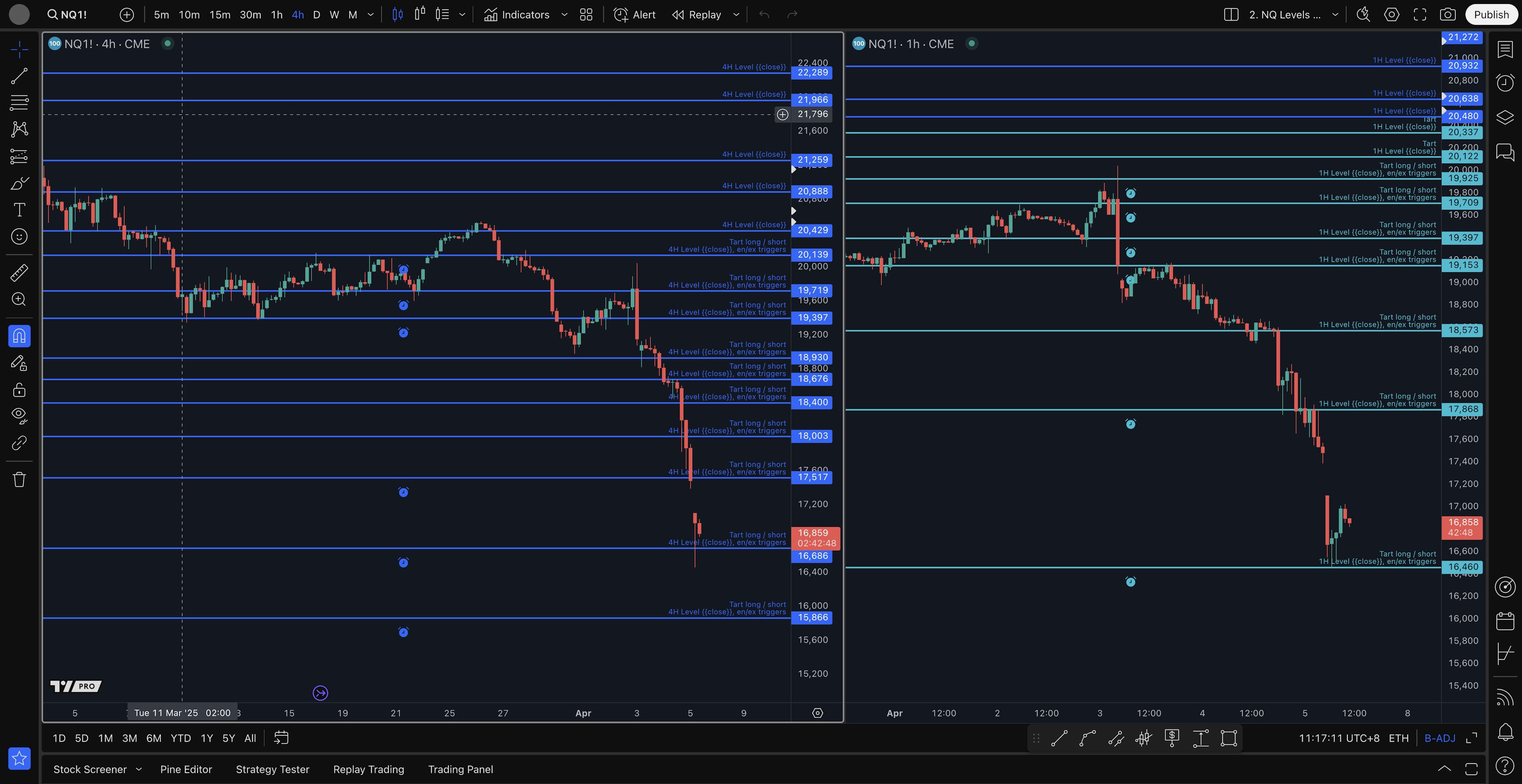
Task: Open the layout grid templates icon
Action: click(586, 15)
